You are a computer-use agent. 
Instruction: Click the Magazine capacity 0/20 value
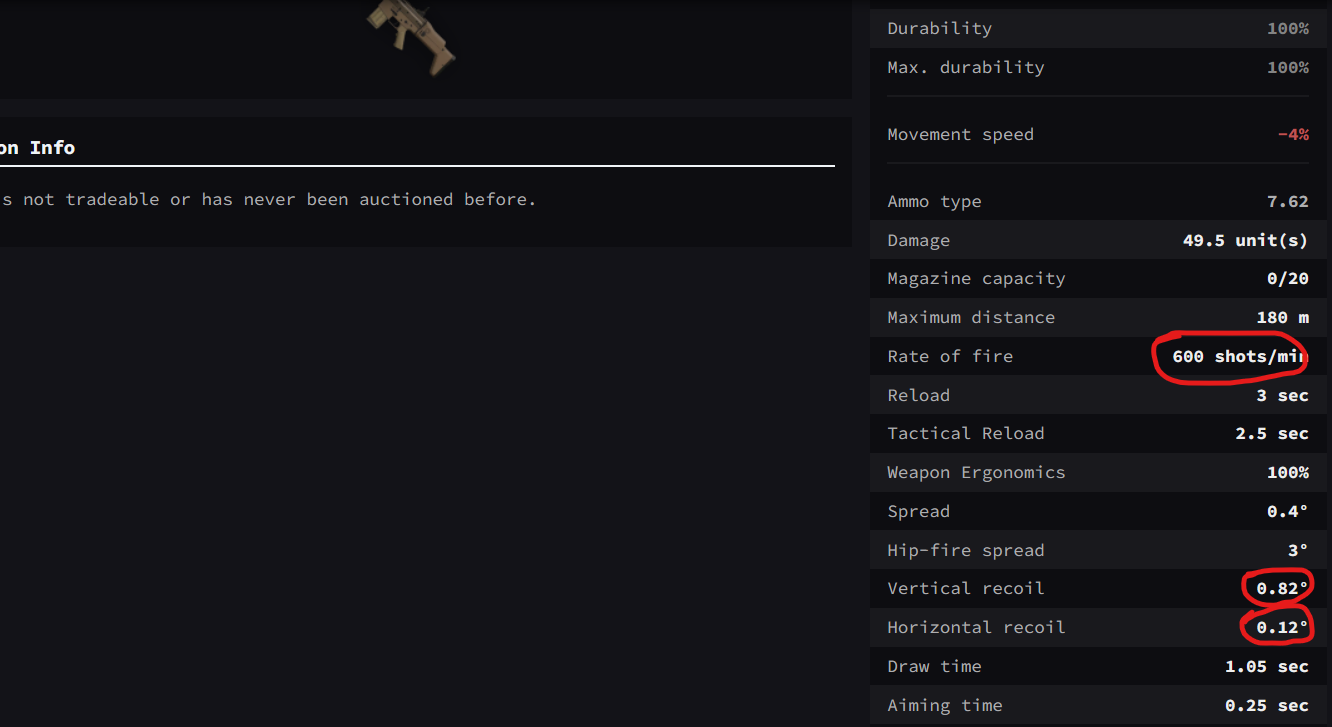[x=1287, y=279]
